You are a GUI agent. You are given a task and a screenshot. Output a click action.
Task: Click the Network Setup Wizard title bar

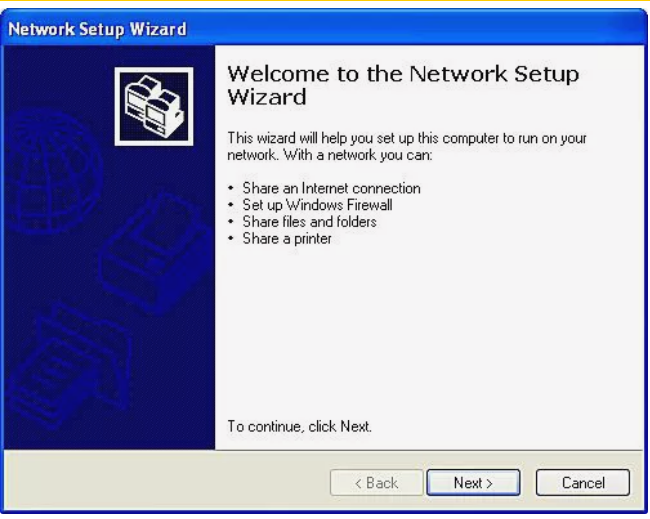click(x=323, y=29)
